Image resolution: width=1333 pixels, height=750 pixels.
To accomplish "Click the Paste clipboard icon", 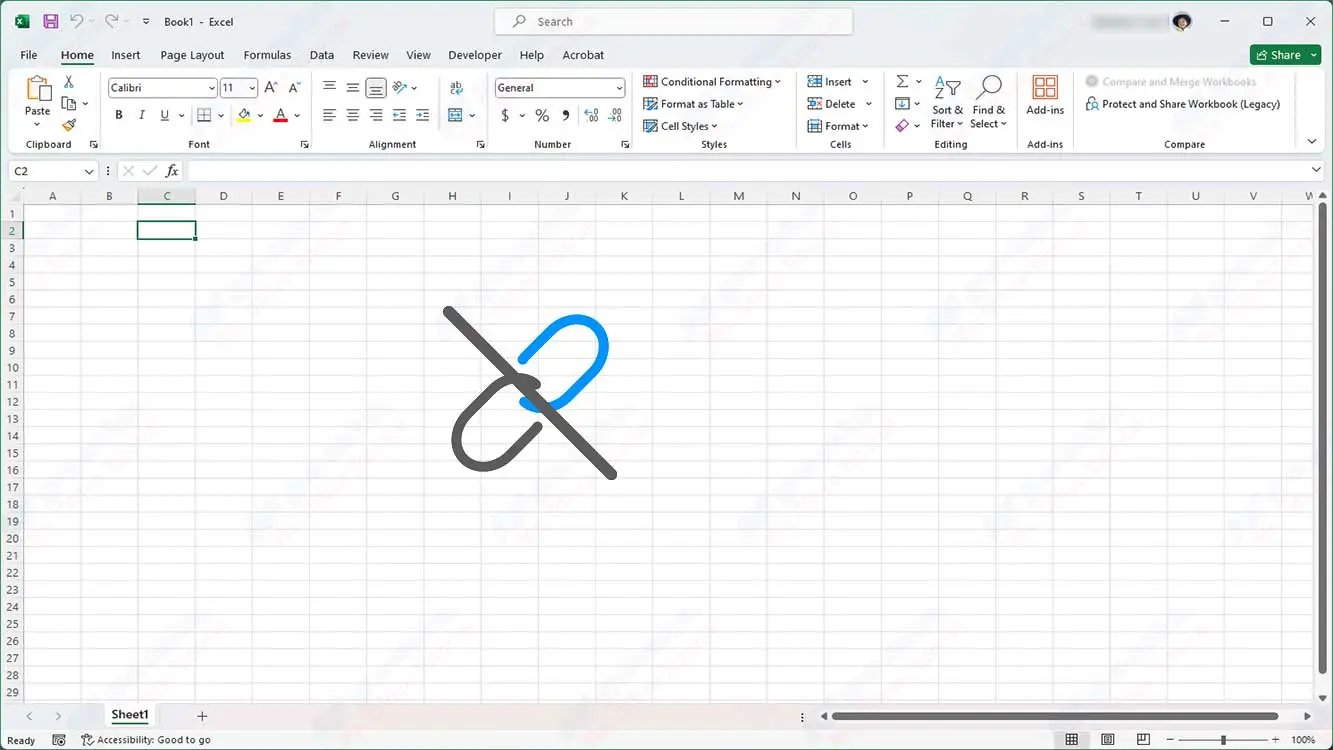I will [38, 90].
